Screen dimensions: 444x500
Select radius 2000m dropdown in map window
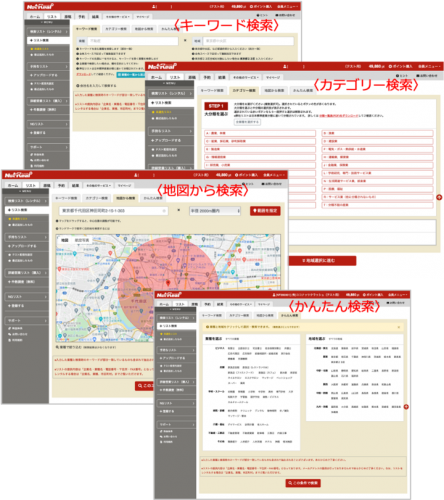click(x=215, y=211)
